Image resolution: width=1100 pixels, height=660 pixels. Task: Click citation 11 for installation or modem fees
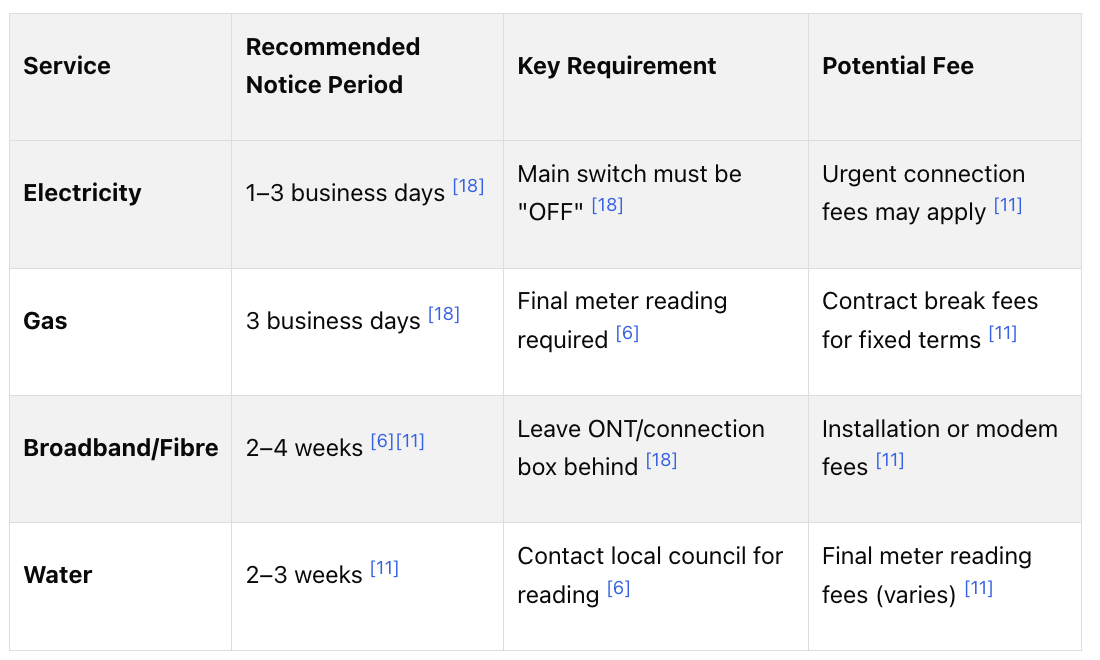click(890, 461)
